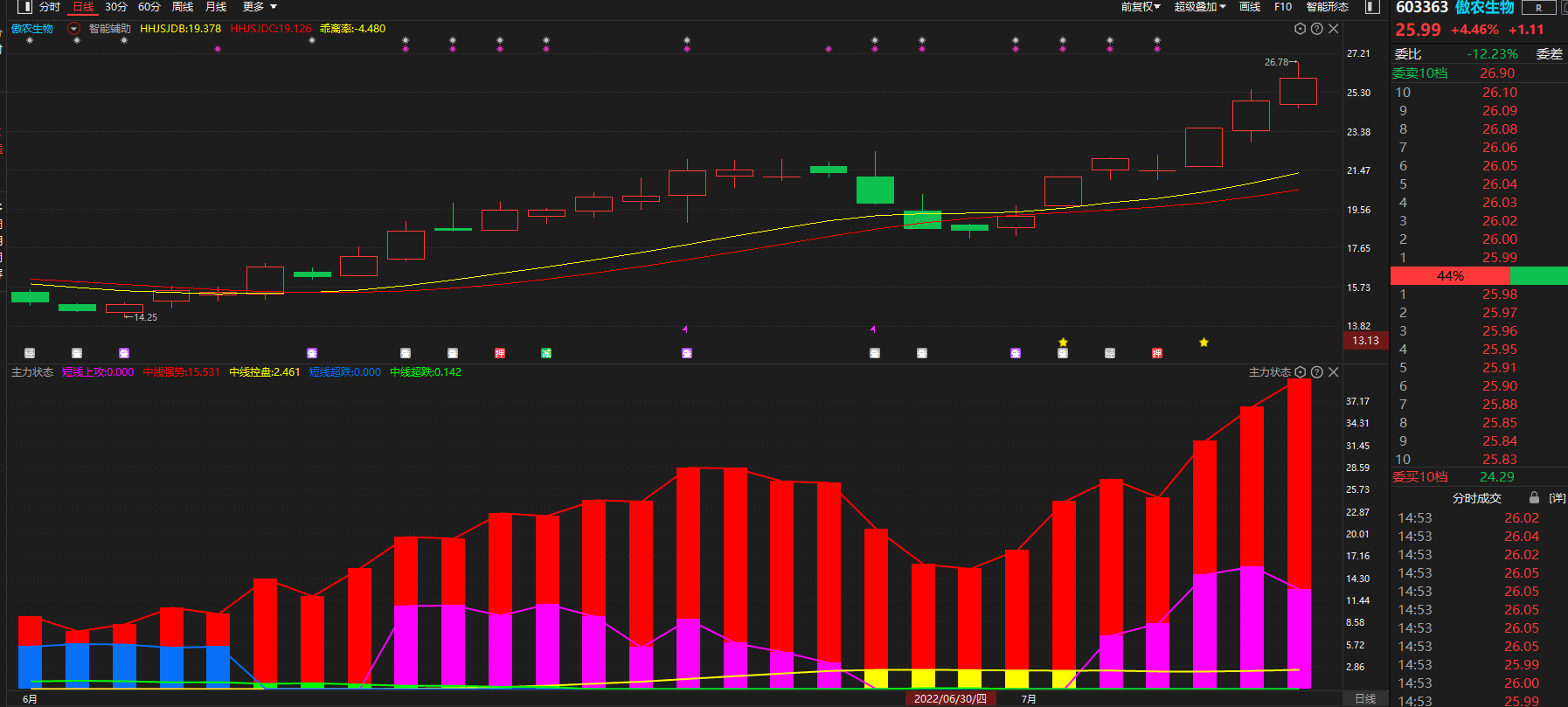1568x707 pixels.
Task: Expand the 更多 period dropdown
Action: [260, 7]
